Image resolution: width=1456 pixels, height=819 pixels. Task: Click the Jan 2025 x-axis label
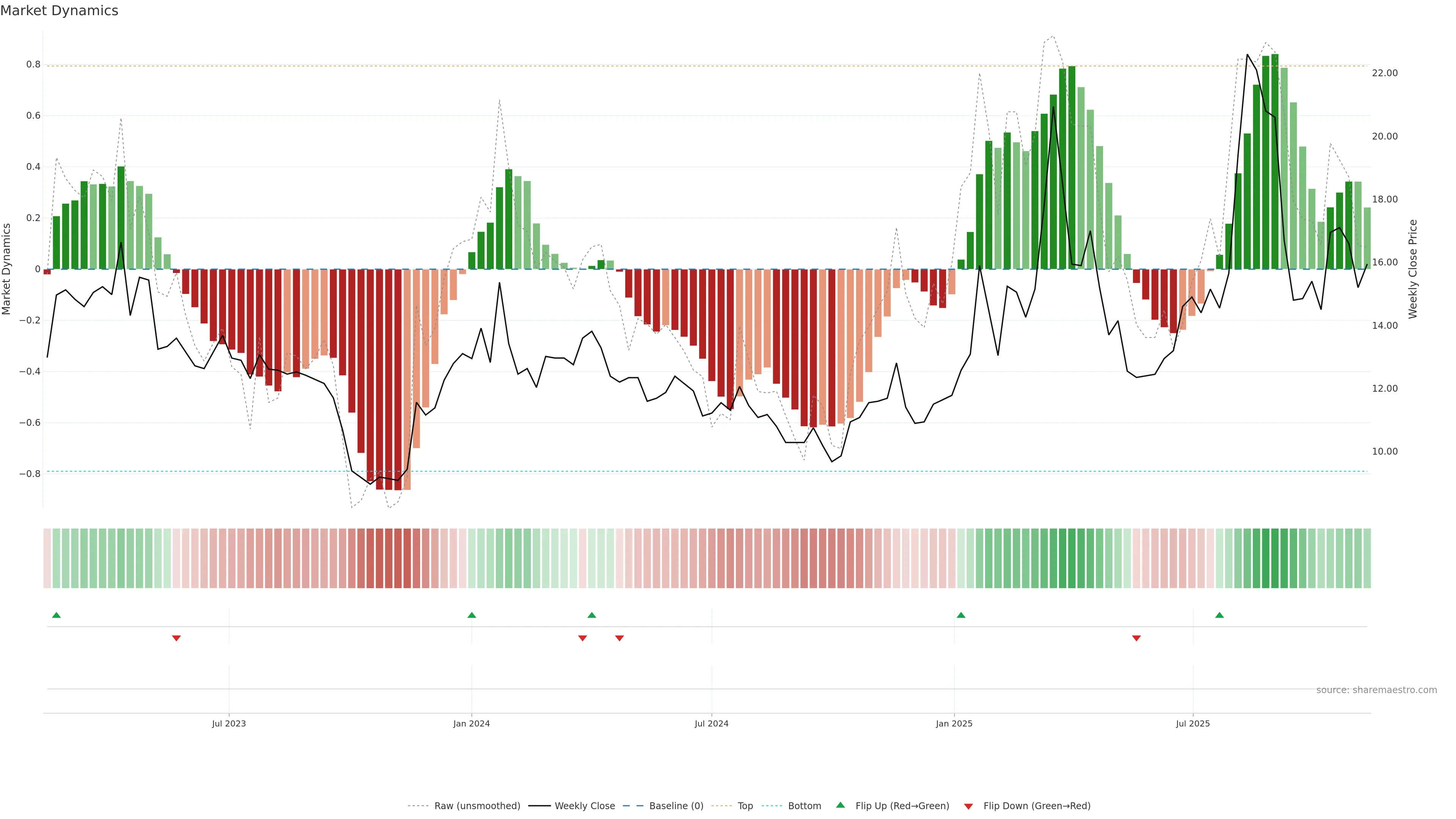954,723
